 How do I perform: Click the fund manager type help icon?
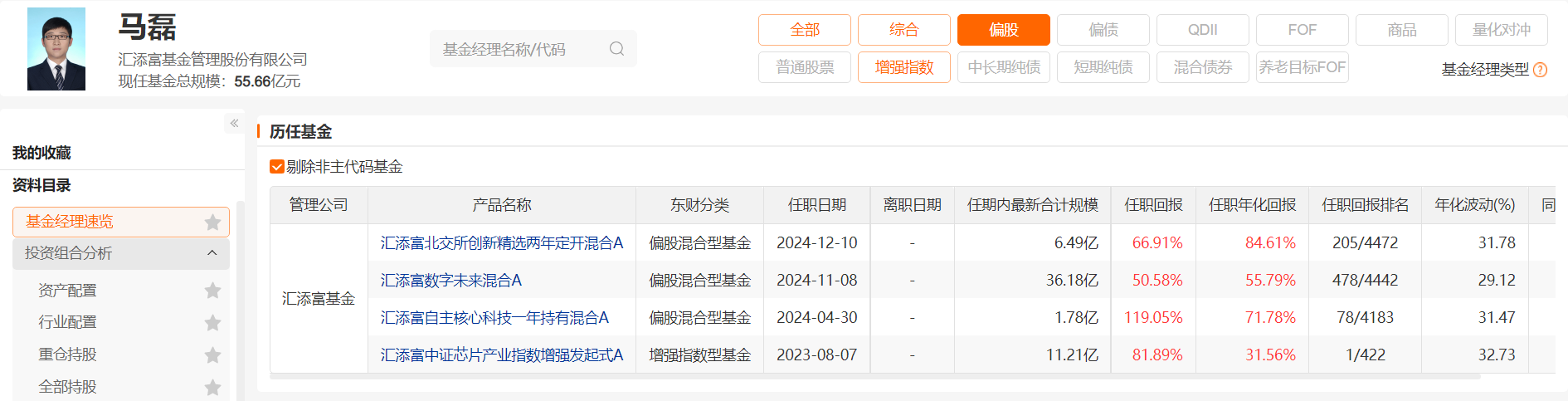pyautogui.click(x=1541, y=70)
